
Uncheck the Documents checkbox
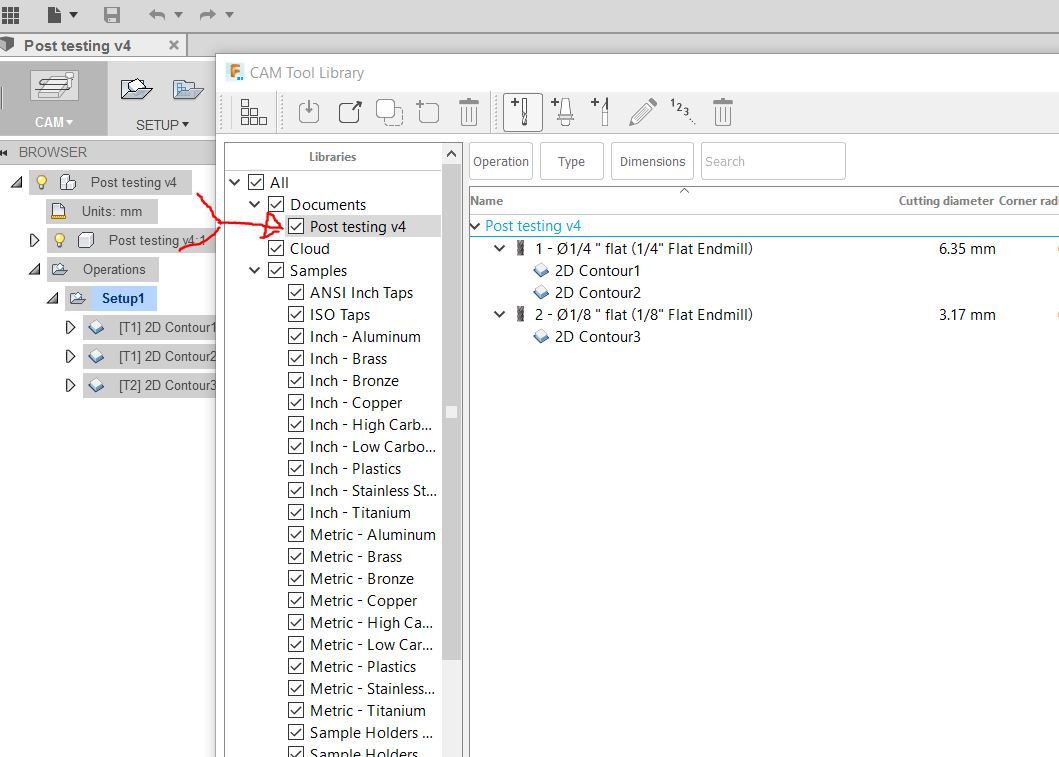(x=276, y=204)
